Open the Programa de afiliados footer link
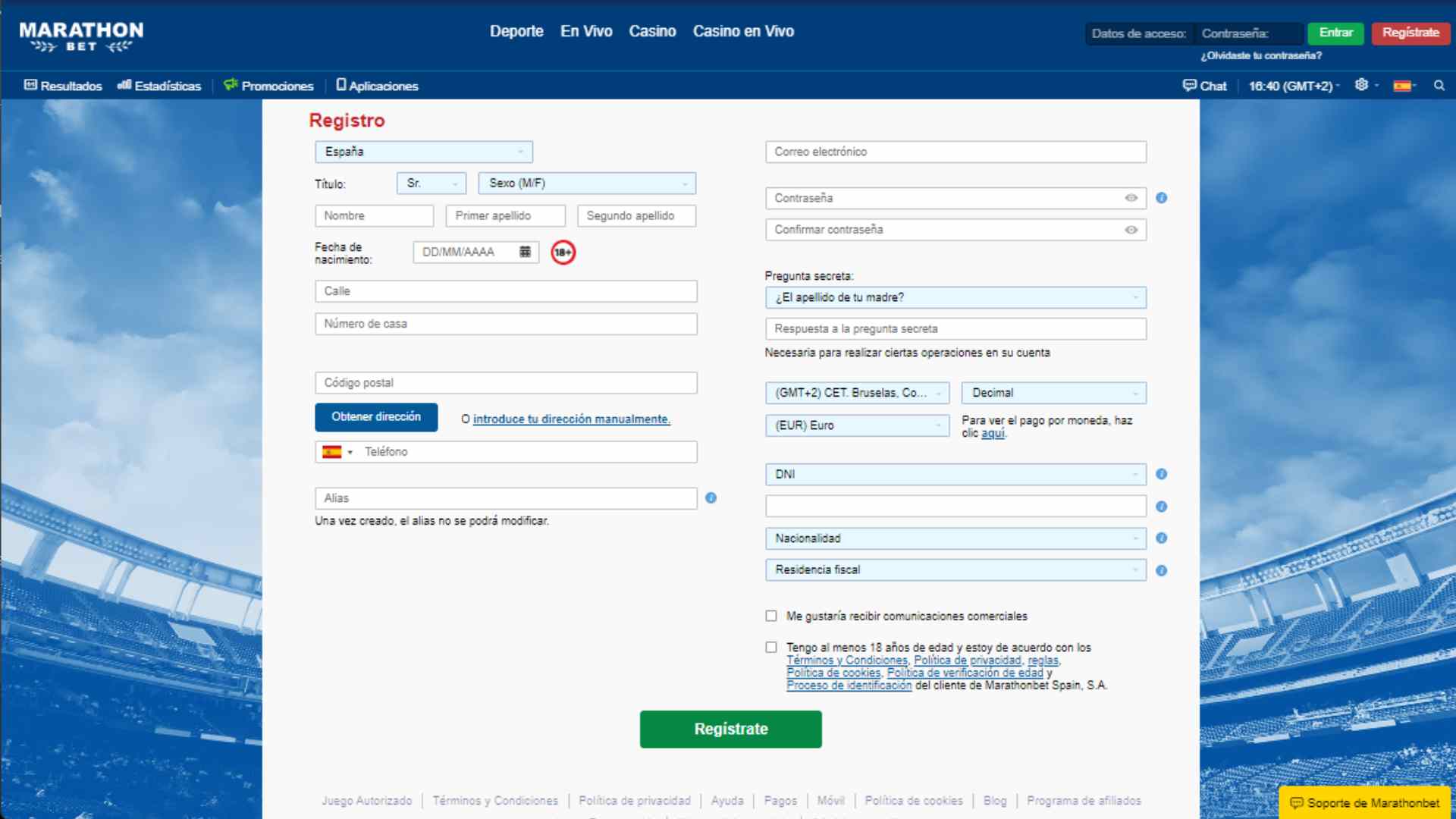The height and width of the screenshot is (819, 1456). (1084, 801)
